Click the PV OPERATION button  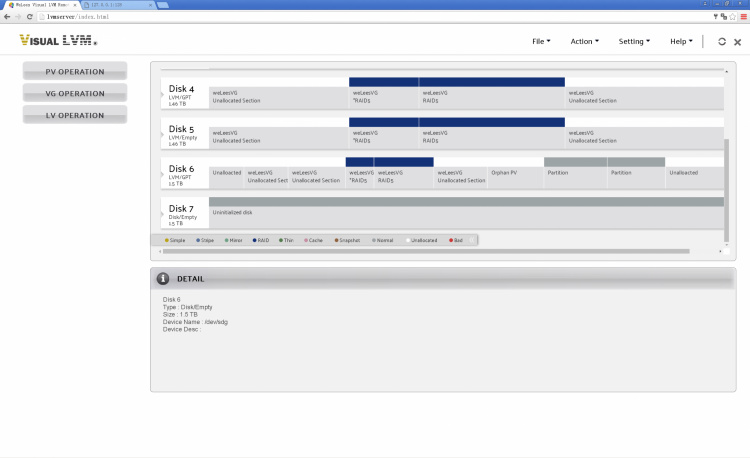pos(75,71)
